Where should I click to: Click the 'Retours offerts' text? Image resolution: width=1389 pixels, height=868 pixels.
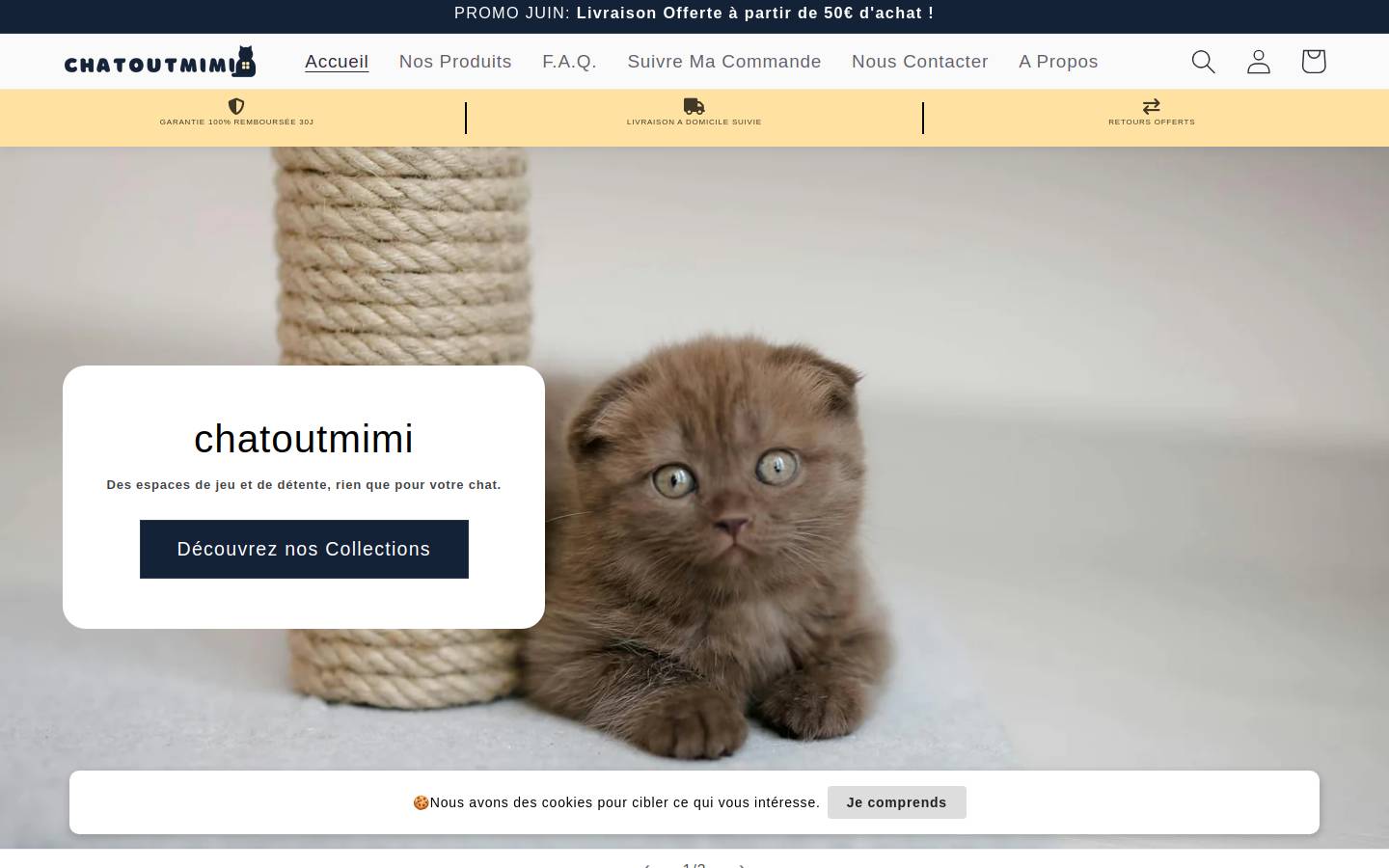pos(1152,122)
